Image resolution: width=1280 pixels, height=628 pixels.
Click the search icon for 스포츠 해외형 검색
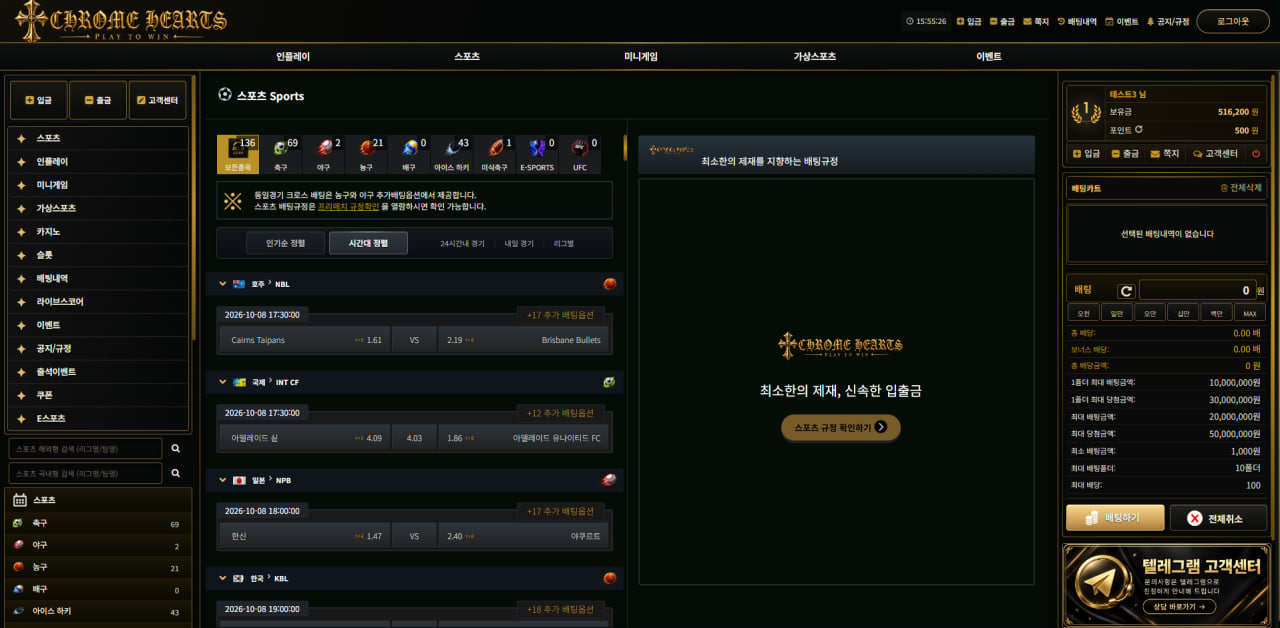click(176, 449)
